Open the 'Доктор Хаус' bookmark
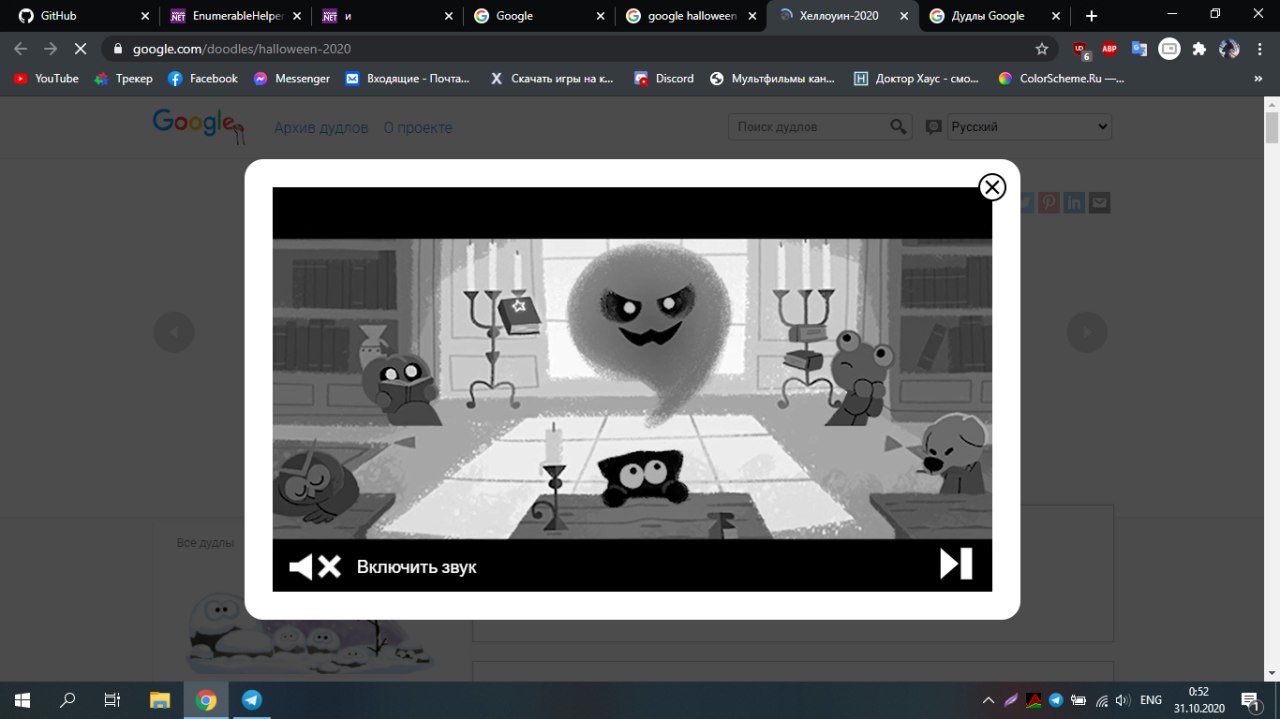The image size is (1280, 719). [x=916, y=78]
